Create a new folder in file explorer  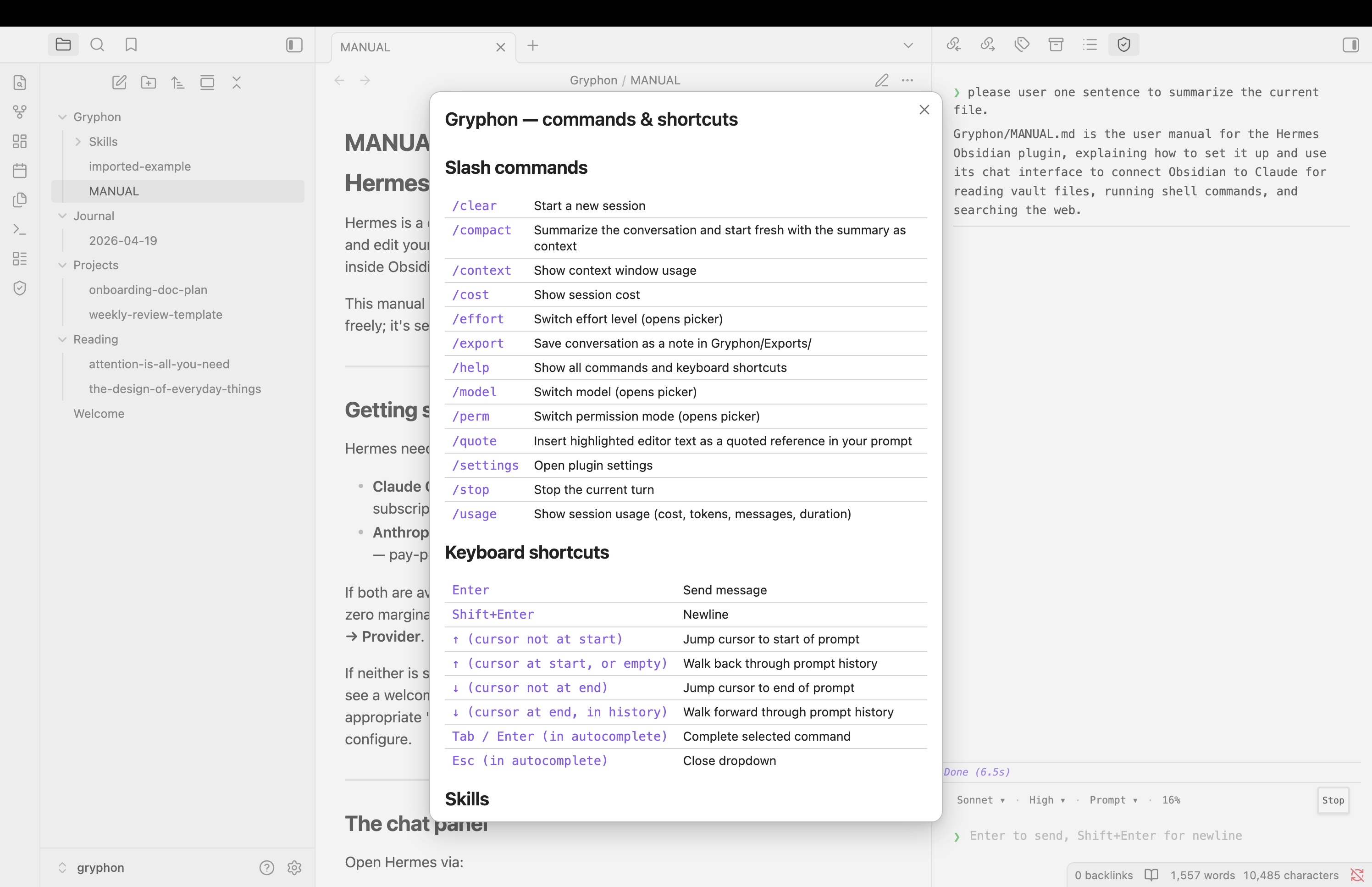coord(149,83)
